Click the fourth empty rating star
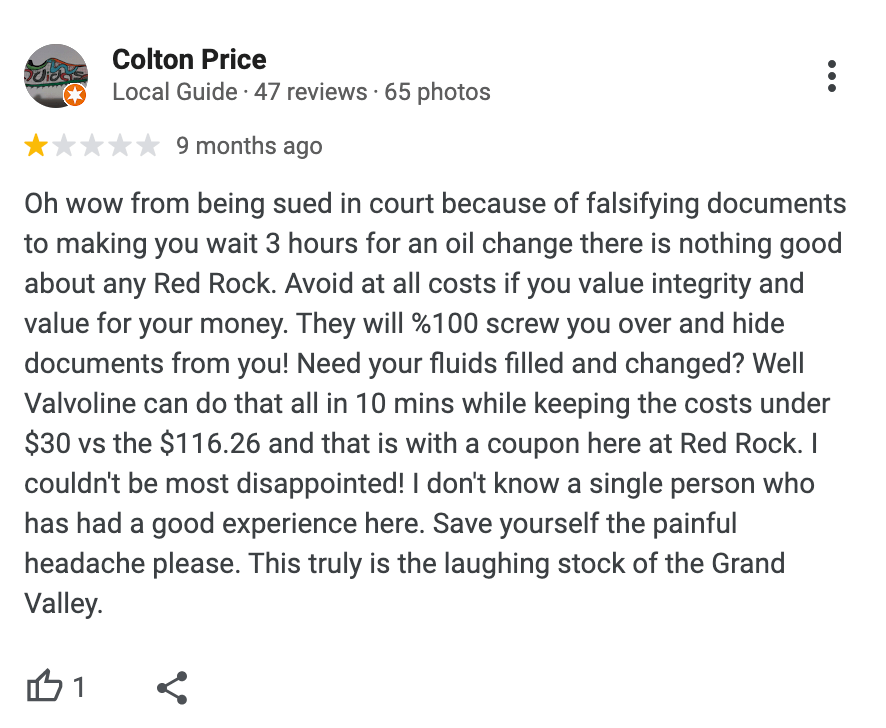The width and height of the screenshot is (886, 728). coord(120,146)
